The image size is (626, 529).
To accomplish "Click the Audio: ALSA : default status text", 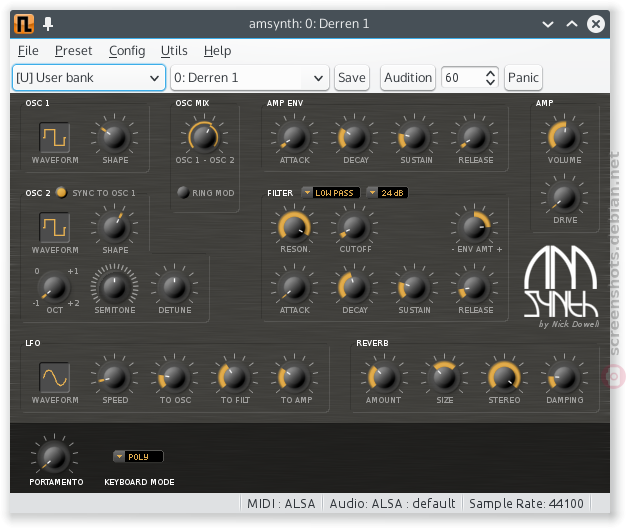I will 392,503.
